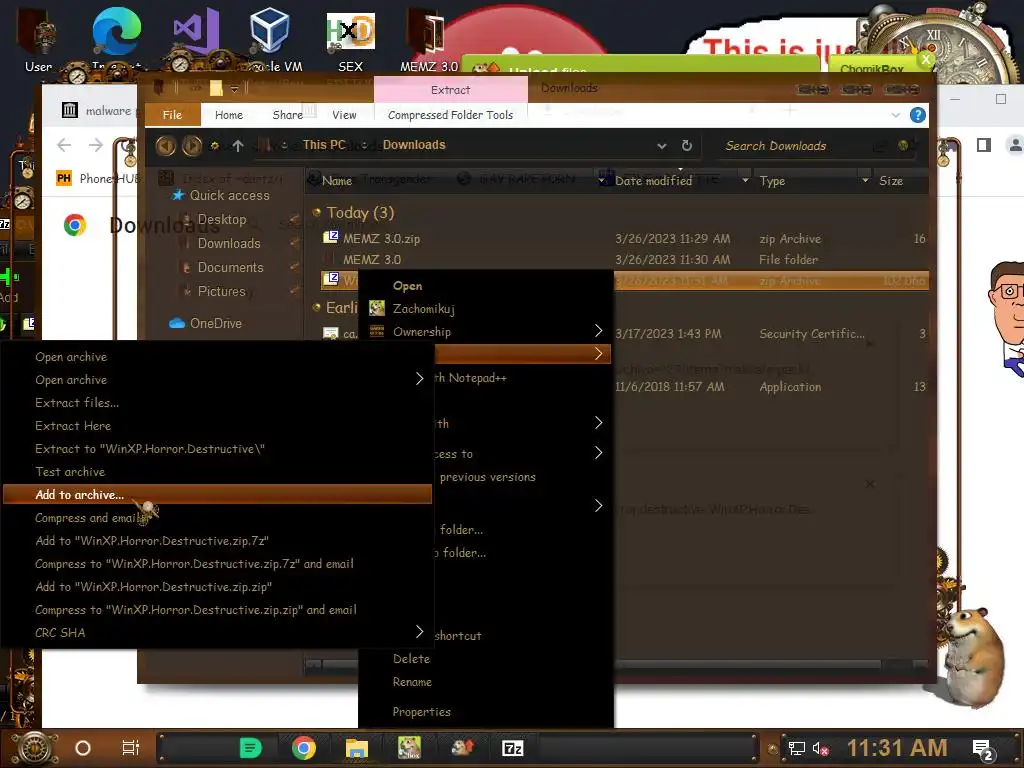Expand the Ownership submenu arrow
1024x768 pixels.
pyautogui.click(x=598, y=331)
